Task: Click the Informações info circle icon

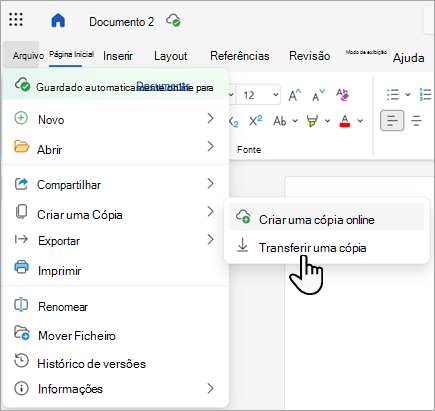Action: click(22, 389)
